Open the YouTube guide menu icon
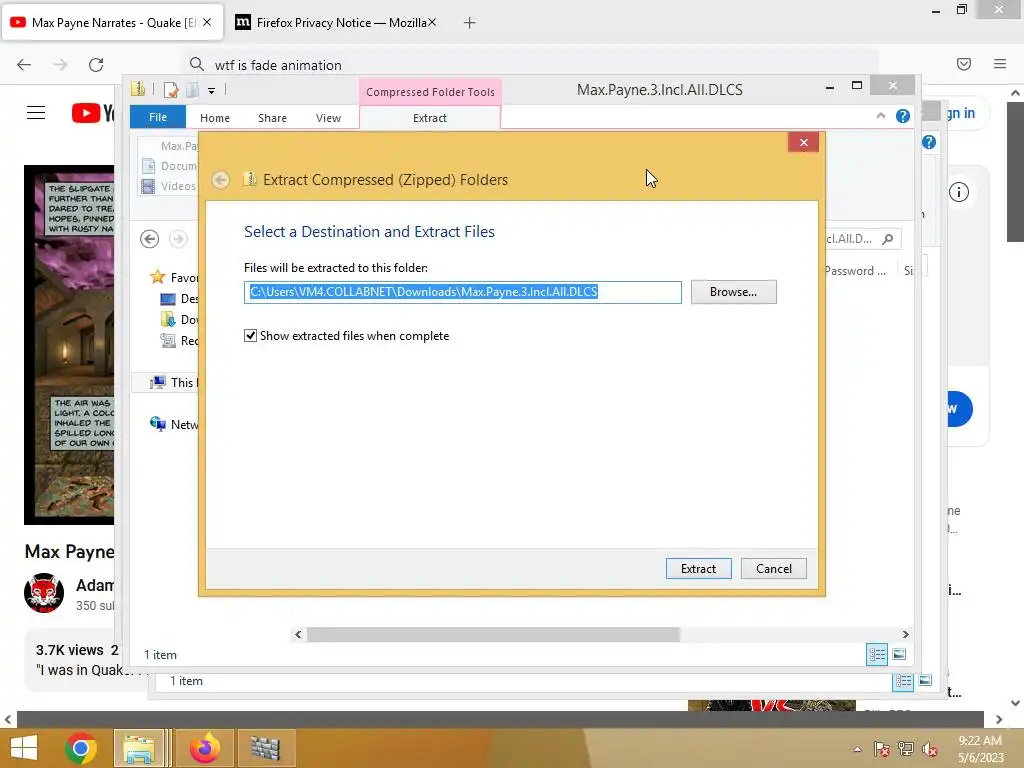This screenshot has height=768, width=1024. 36,113
